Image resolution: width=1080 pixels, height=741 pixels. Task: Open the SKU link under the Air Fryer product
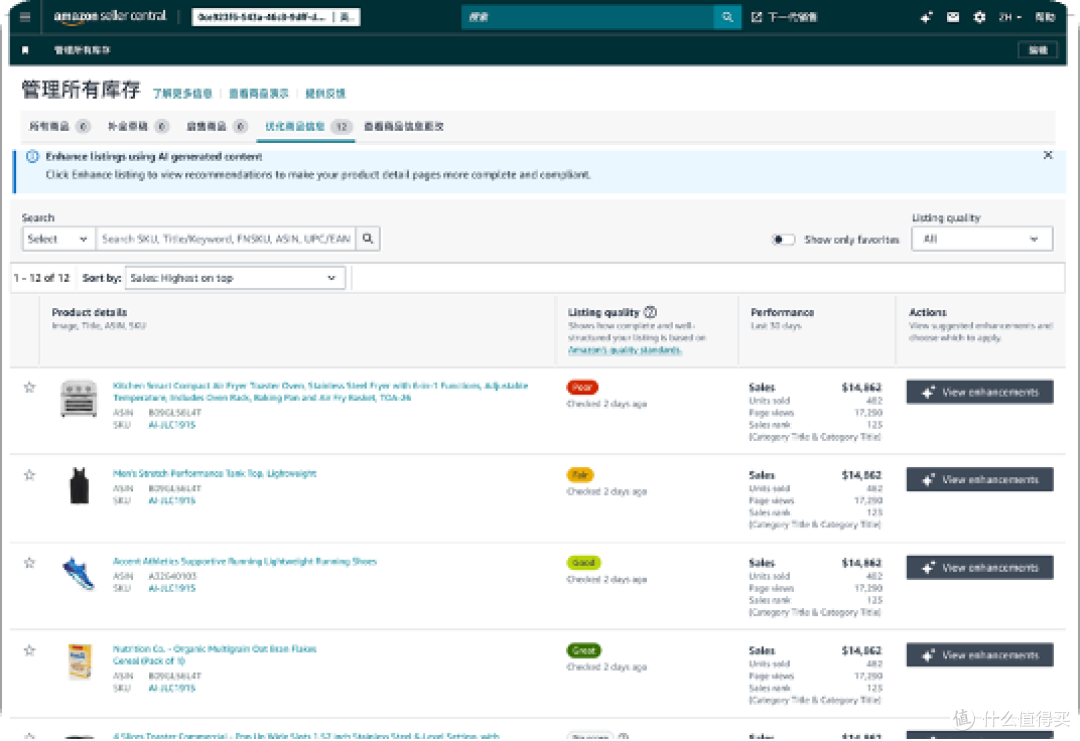coord(172,425)
